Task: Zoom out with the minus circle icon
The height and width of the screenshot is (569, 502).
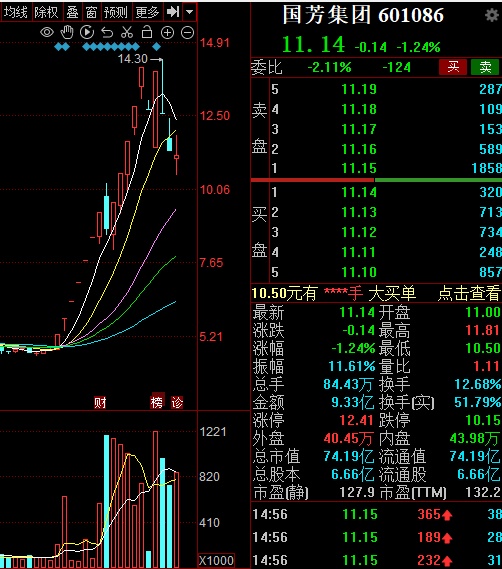Action: [x=187, y=33]
